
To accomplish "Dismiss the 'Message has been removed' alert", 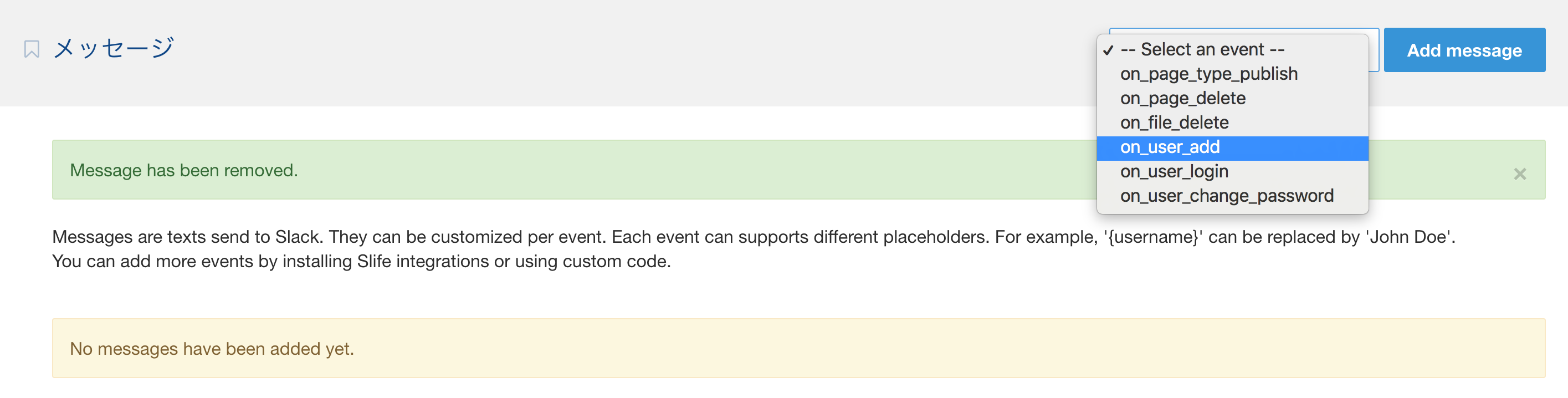I will 1519,174.
